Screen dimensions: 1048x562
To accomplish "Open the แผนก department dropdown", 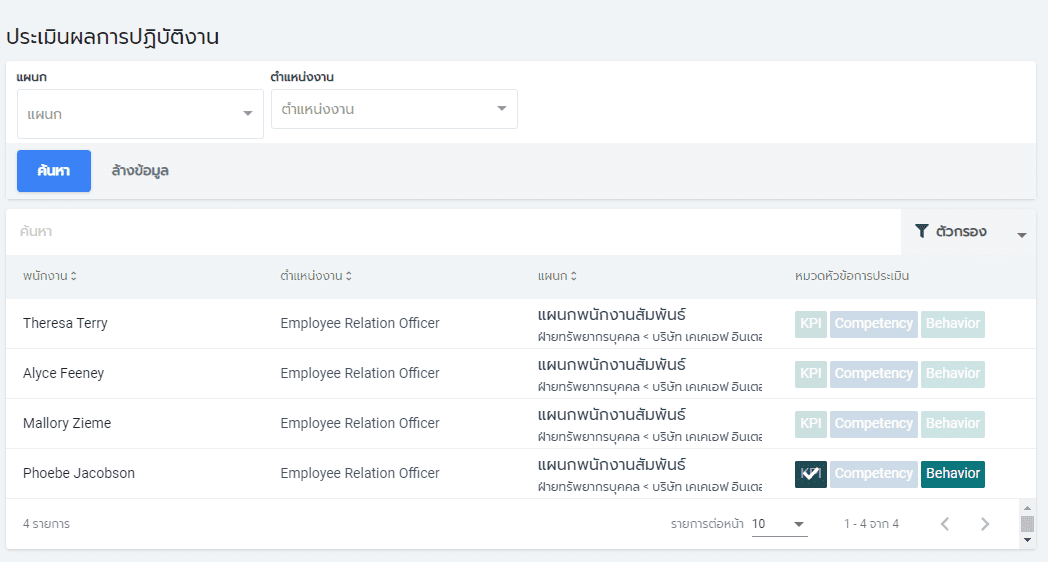I will (x=140, y=114).
